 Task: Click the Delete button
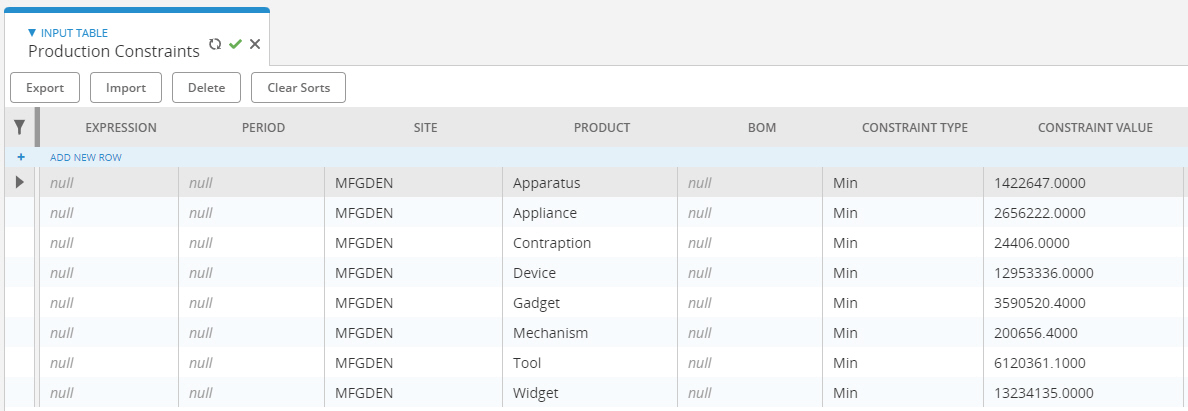point(206,87)
